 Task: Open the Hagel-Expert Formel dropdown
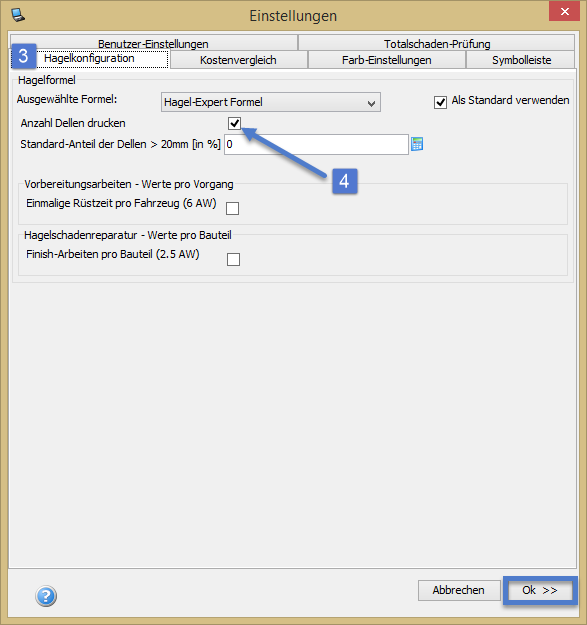(x=271, y=102)
